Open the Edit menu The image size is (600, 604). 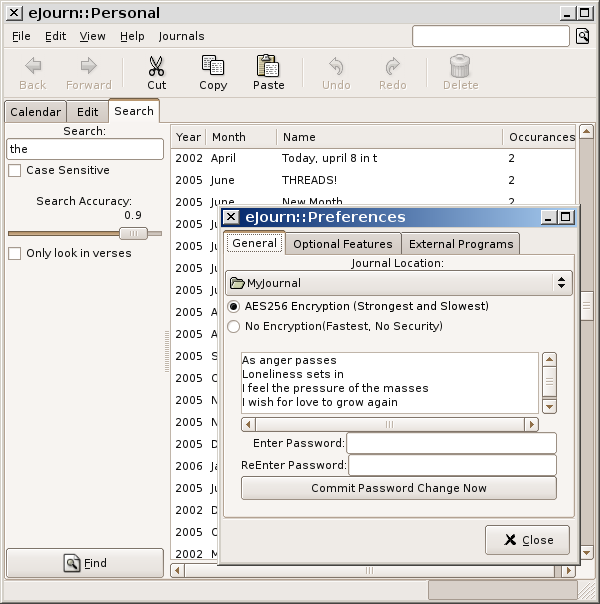[x=55, y=36]
